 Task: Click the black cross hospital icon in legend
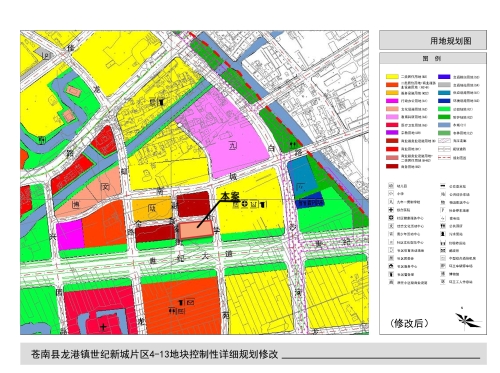tap(391, 210)
